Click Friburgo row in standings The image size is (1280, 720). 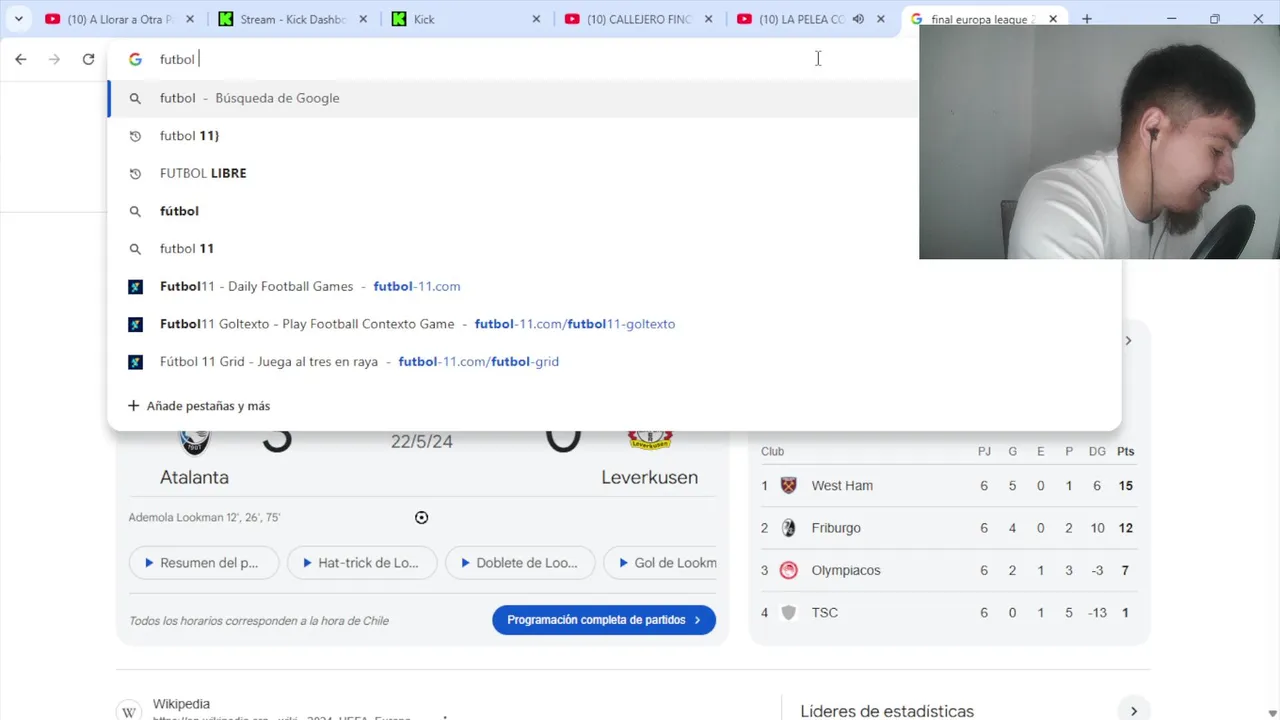(x=949, y=528)
